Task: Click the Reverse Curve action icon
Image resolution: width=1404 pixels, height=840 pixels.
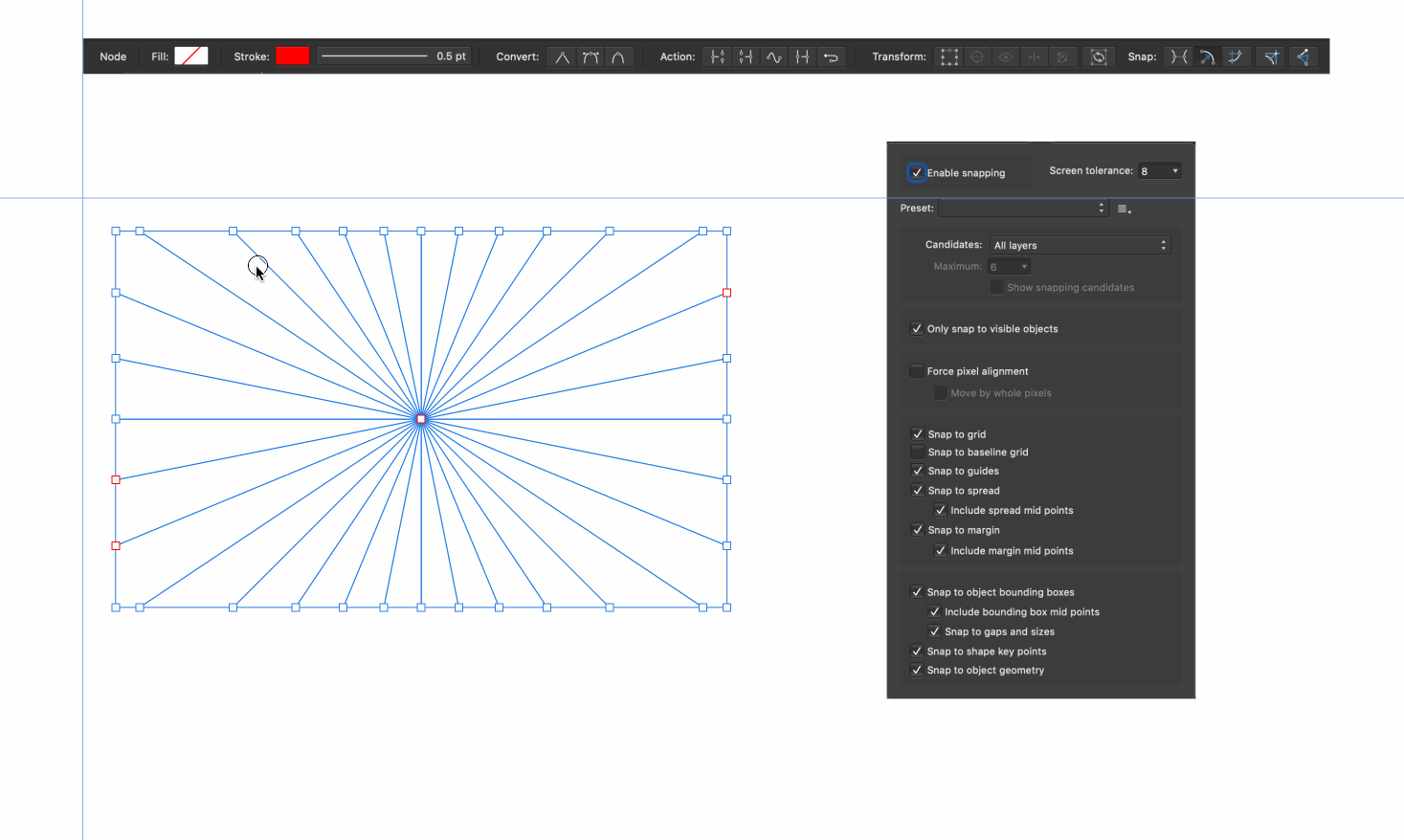Action: pyautogui.click(x=831, y=57)
